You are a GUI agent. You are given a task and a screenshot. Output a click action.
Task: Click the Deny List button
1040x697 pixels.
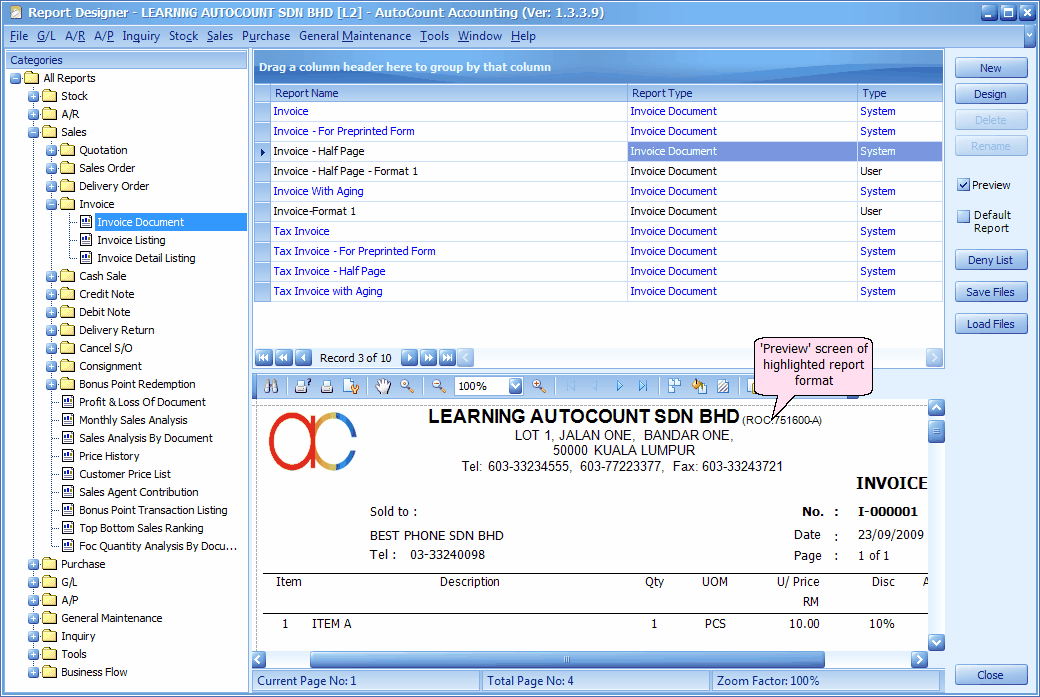pos(991,260)
